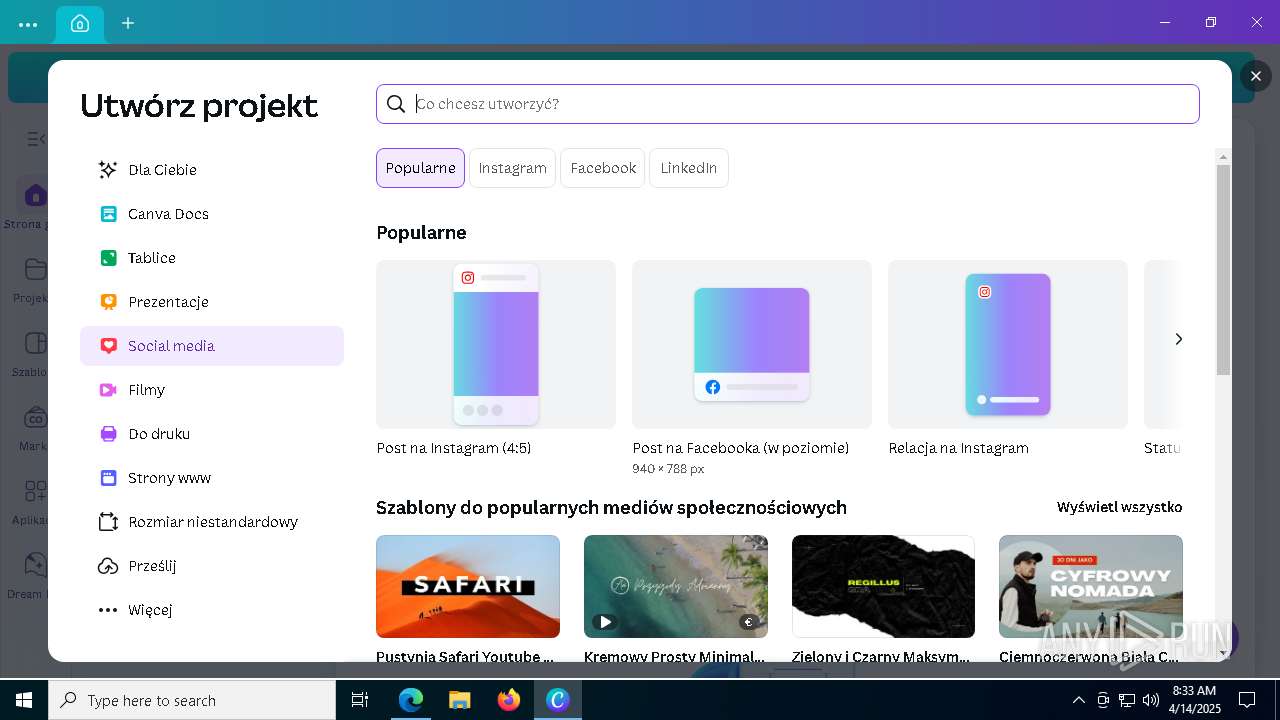Click the Strony www browser icon
Viewport: 1280px width, 720px height.
coord(108,478)
